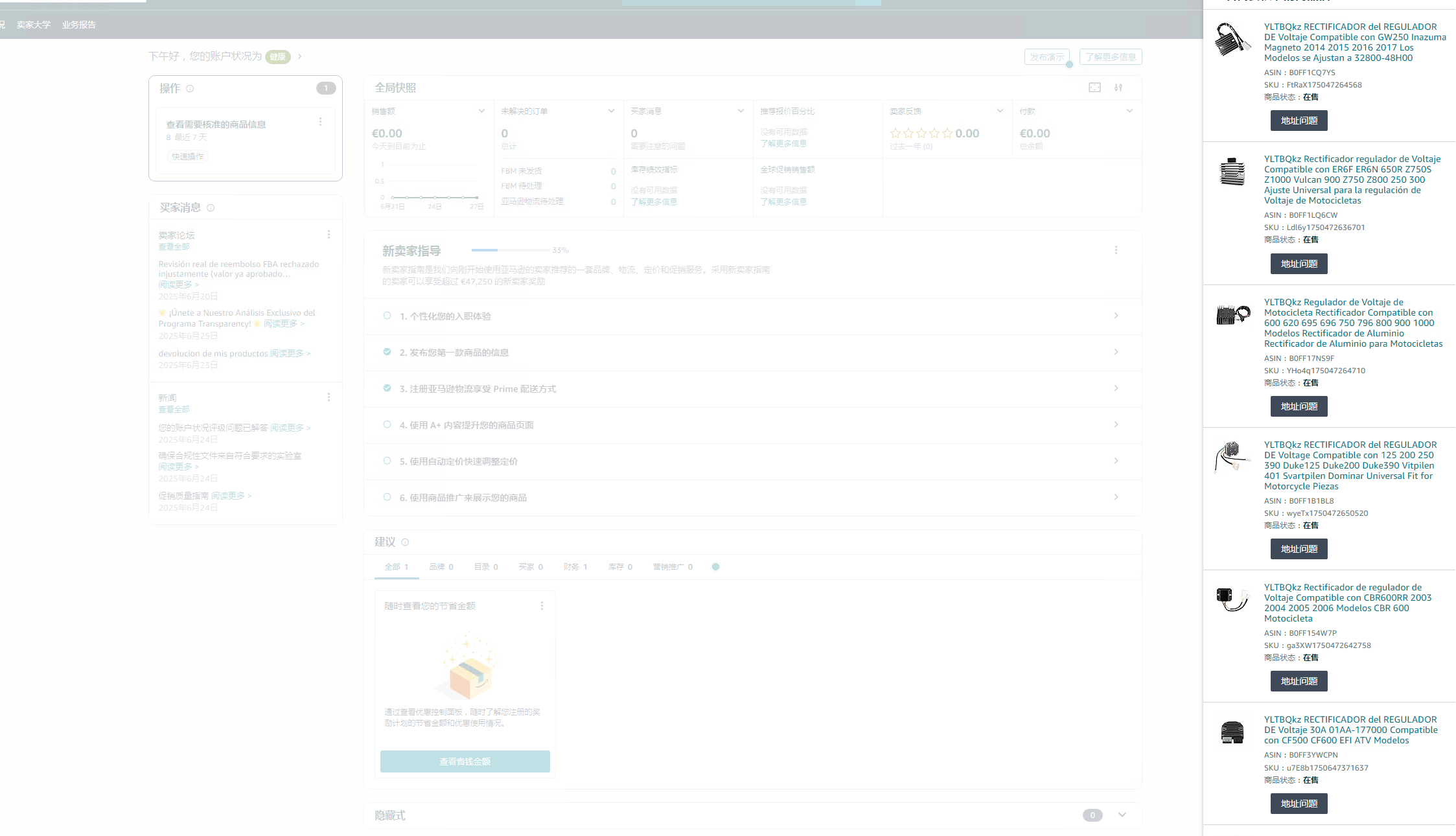
Task: Click three-dot menu of 新卖家指导 panel
Action: (x=1116, y=250)
